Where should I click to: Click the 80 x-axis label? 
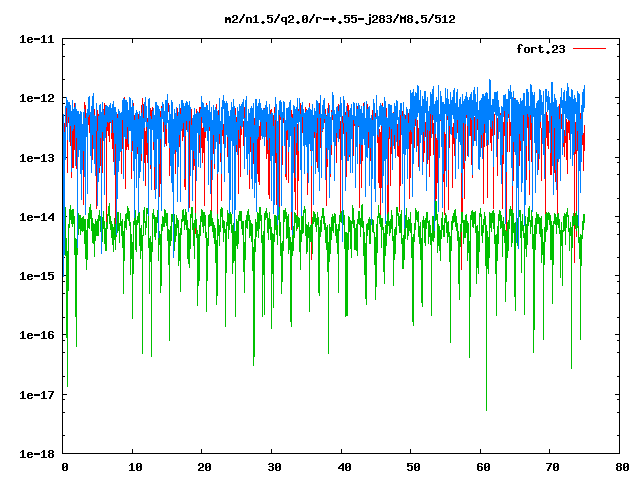point(622,467)
